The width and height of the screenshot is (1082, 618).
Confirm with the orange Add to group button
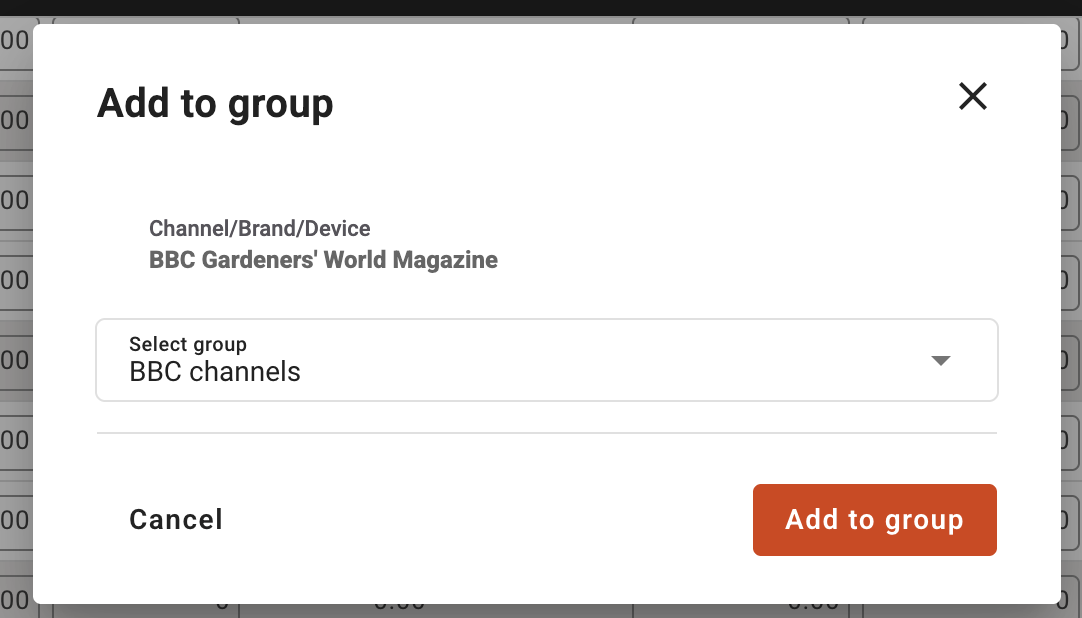pyautogui.click(x=874, y=519)
